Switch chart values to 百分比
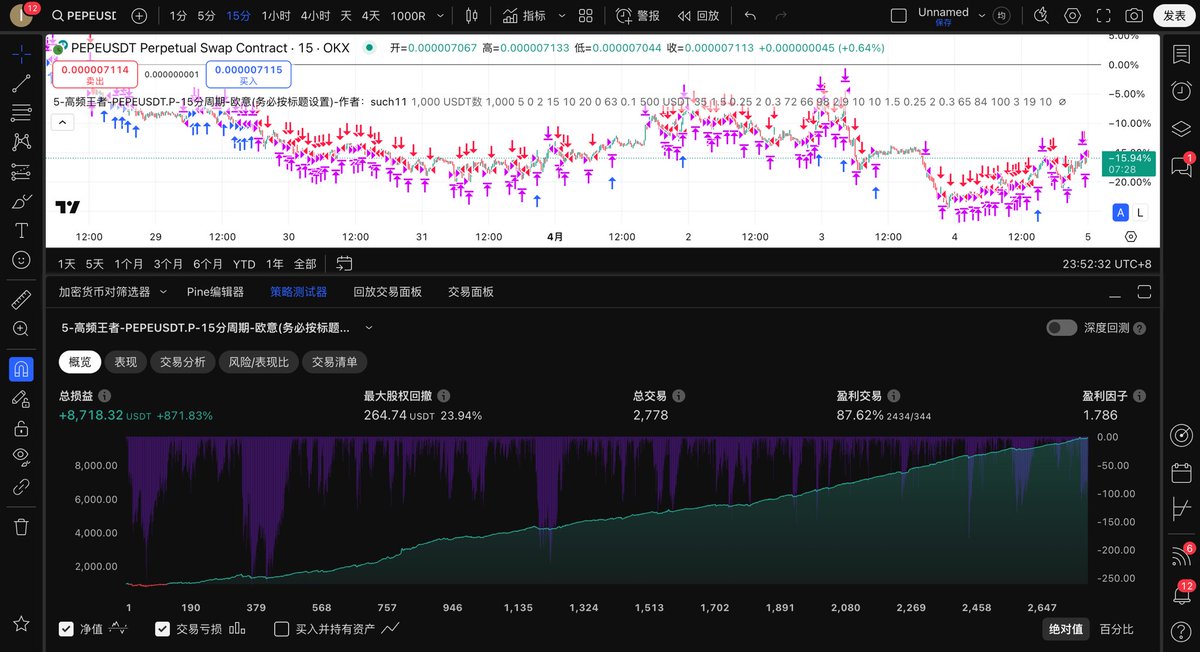 (1117, 629)
